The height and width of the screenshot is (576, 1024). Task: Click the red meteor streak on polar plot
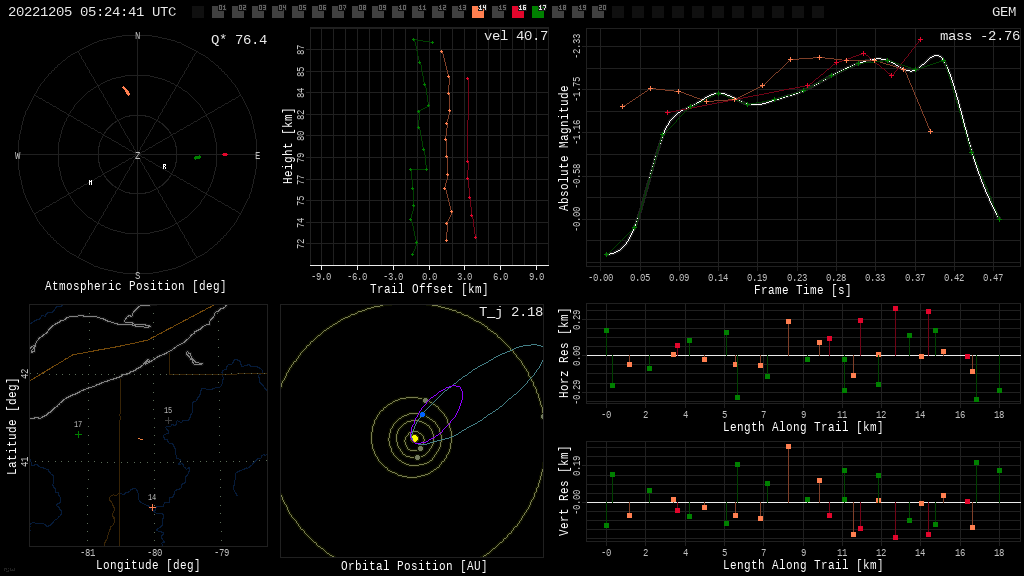[x=225, y=155]
